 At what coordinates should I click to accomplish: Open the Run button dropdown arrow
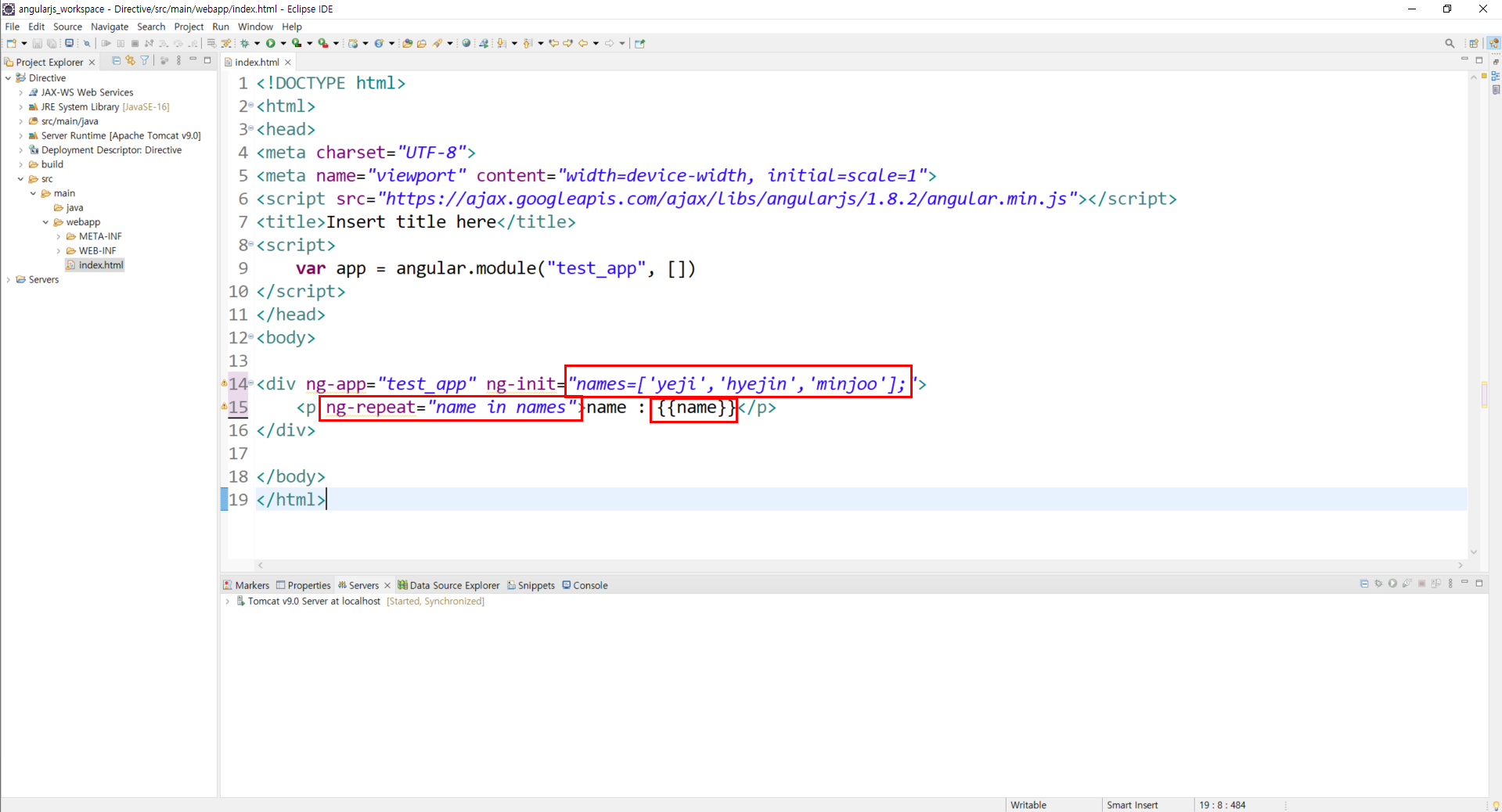tap(283, 43)
